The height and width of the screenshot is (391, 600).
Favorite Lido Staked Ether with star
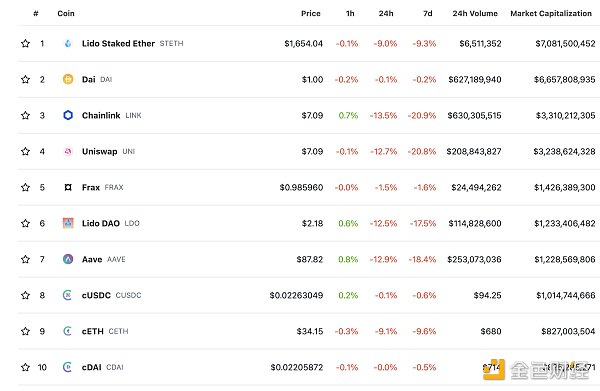(x=25, y=43)
